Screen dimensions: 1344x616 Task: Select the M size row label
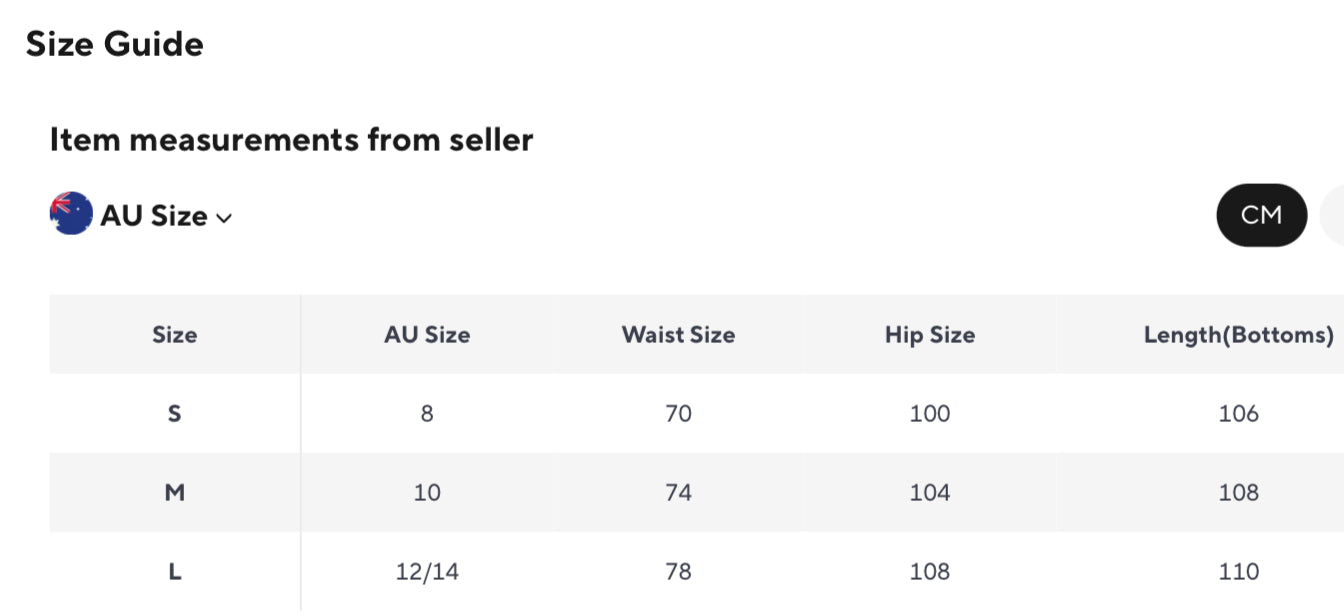click(x=174, y=492)
